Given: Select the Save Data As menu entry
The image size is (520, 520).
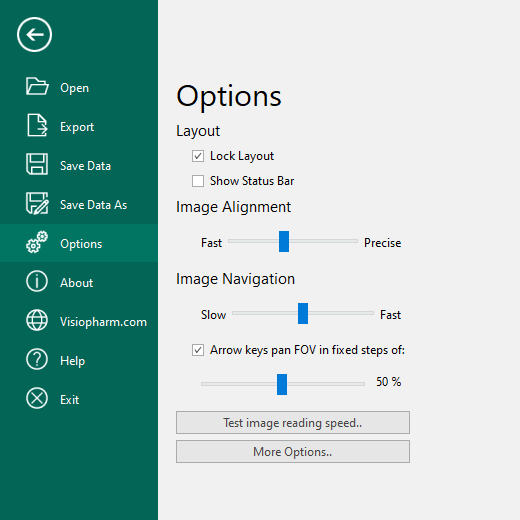Looking at the screenshot, I should (x=79, y=204).
